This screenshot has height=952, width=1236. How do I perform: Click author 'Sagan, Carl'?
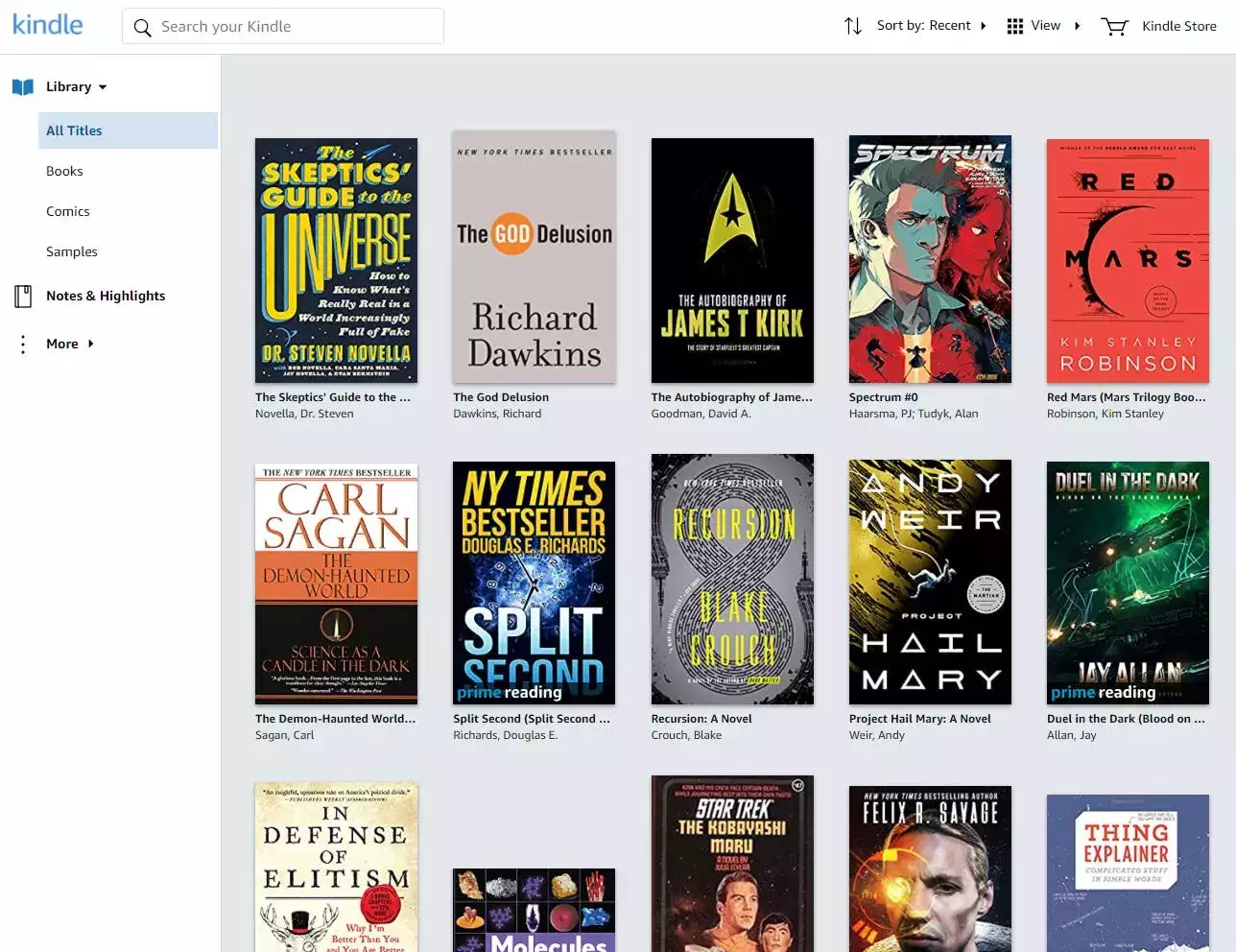point(284,735)
